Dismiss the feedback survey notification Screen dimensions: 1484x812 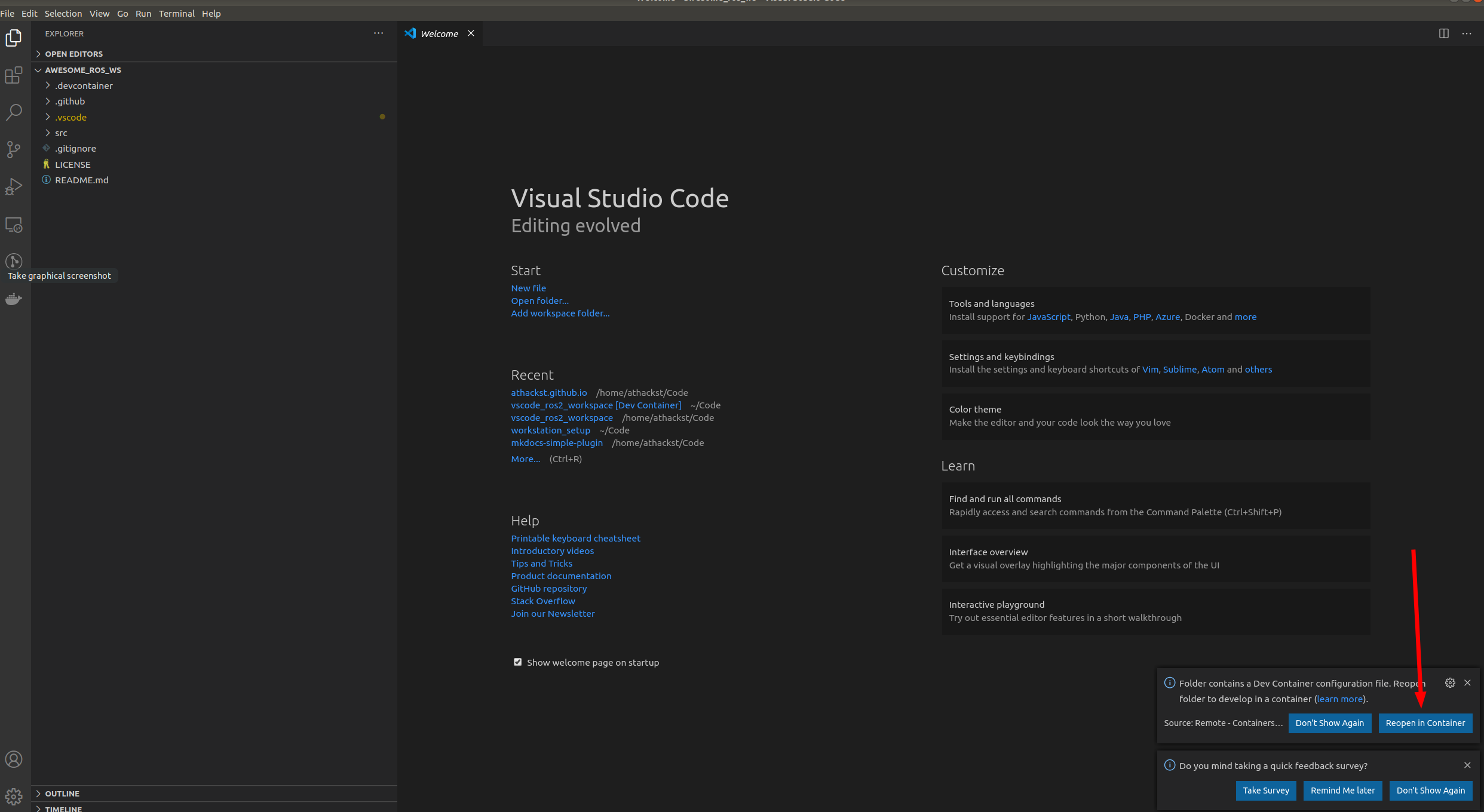1467,765
